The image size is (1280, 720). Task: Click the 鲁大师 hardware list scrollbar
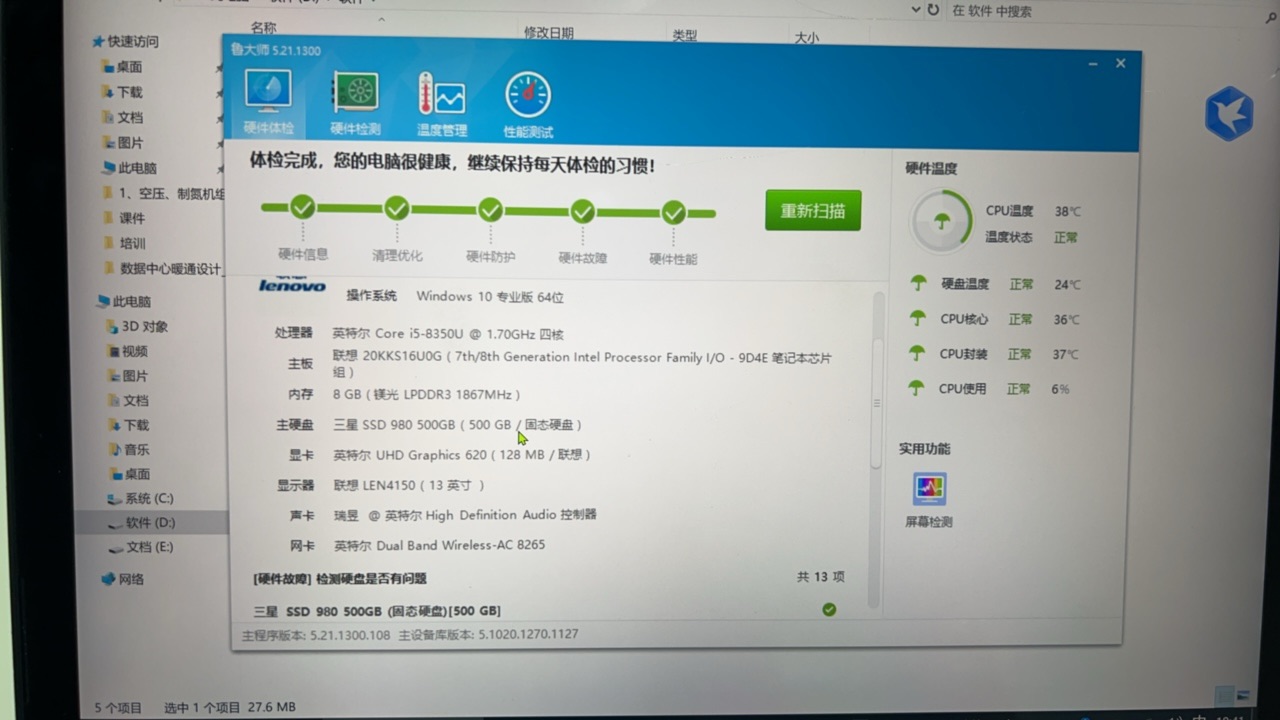point(876,403)
